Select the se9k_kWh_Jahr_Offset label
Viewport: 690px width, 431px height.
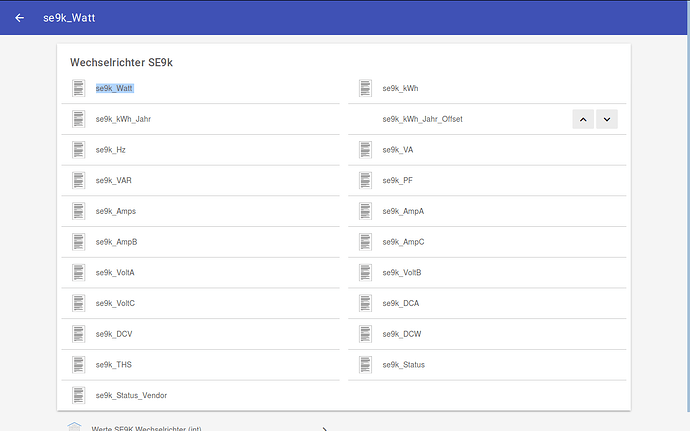[422, 119]
